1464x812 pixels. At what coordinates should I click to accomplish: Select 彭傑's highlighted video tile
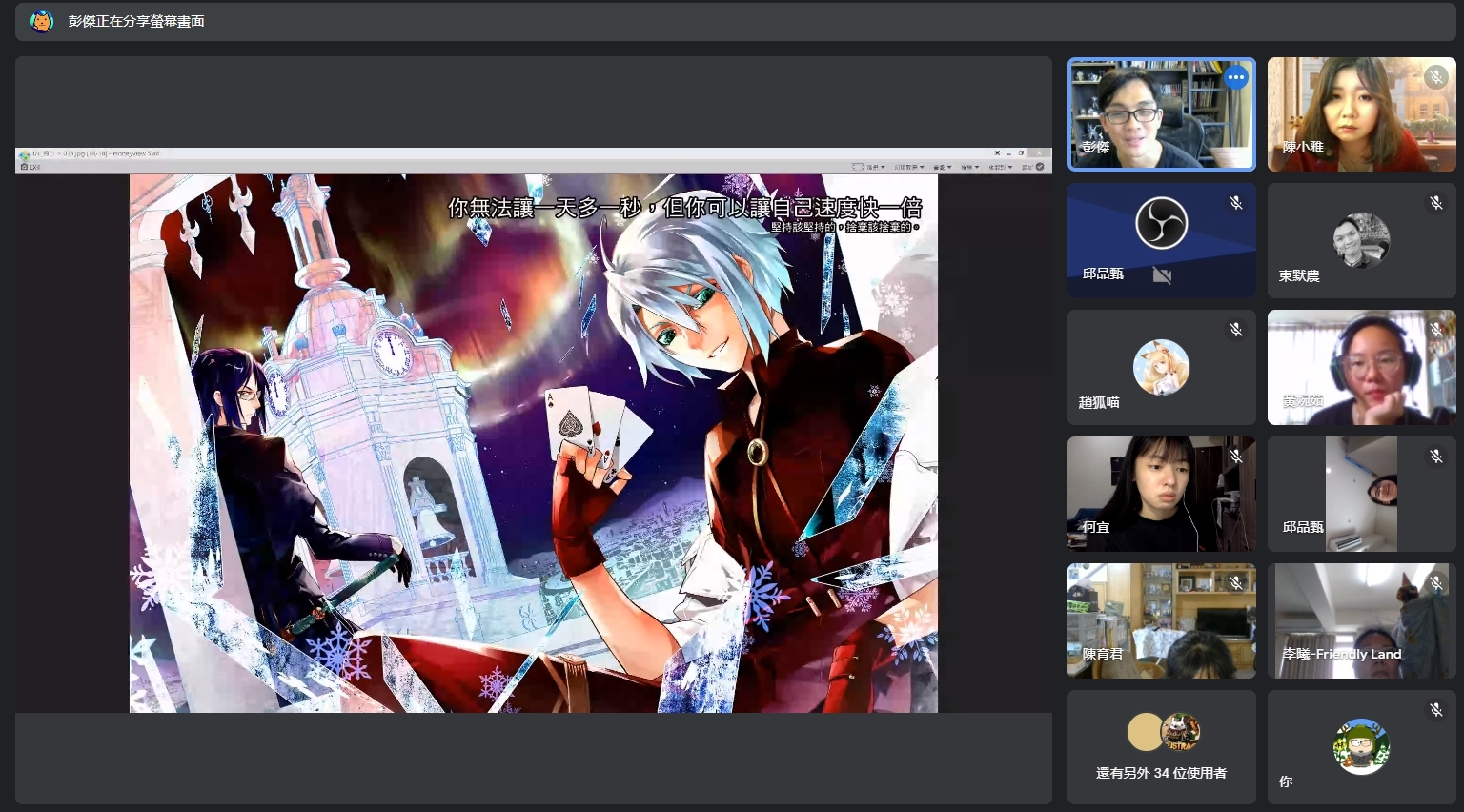pyautogui.click(x=1162, y=114)
